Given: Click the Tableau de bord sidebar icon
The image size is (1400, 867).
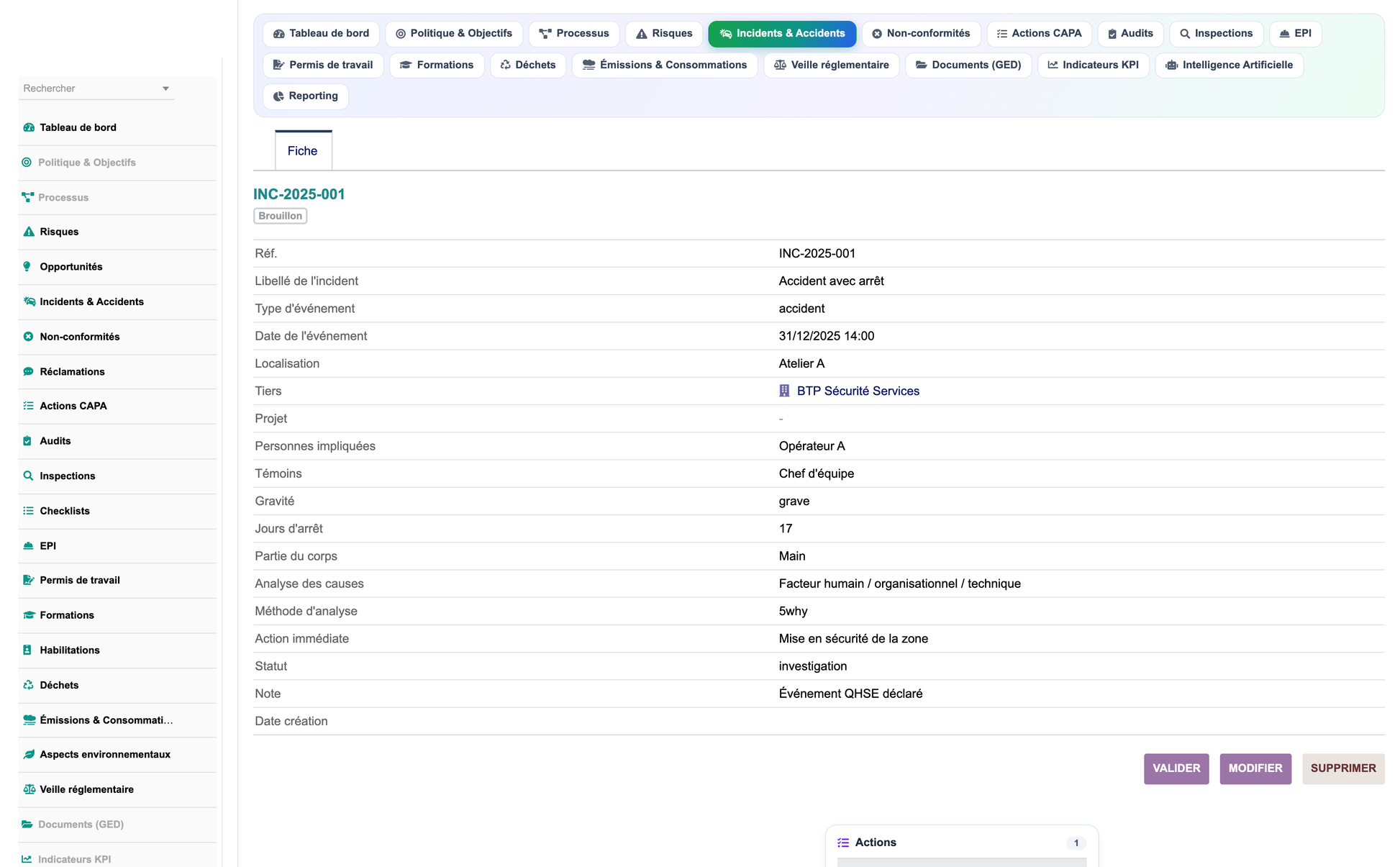Looking at the screenshot, I should 29,127.
